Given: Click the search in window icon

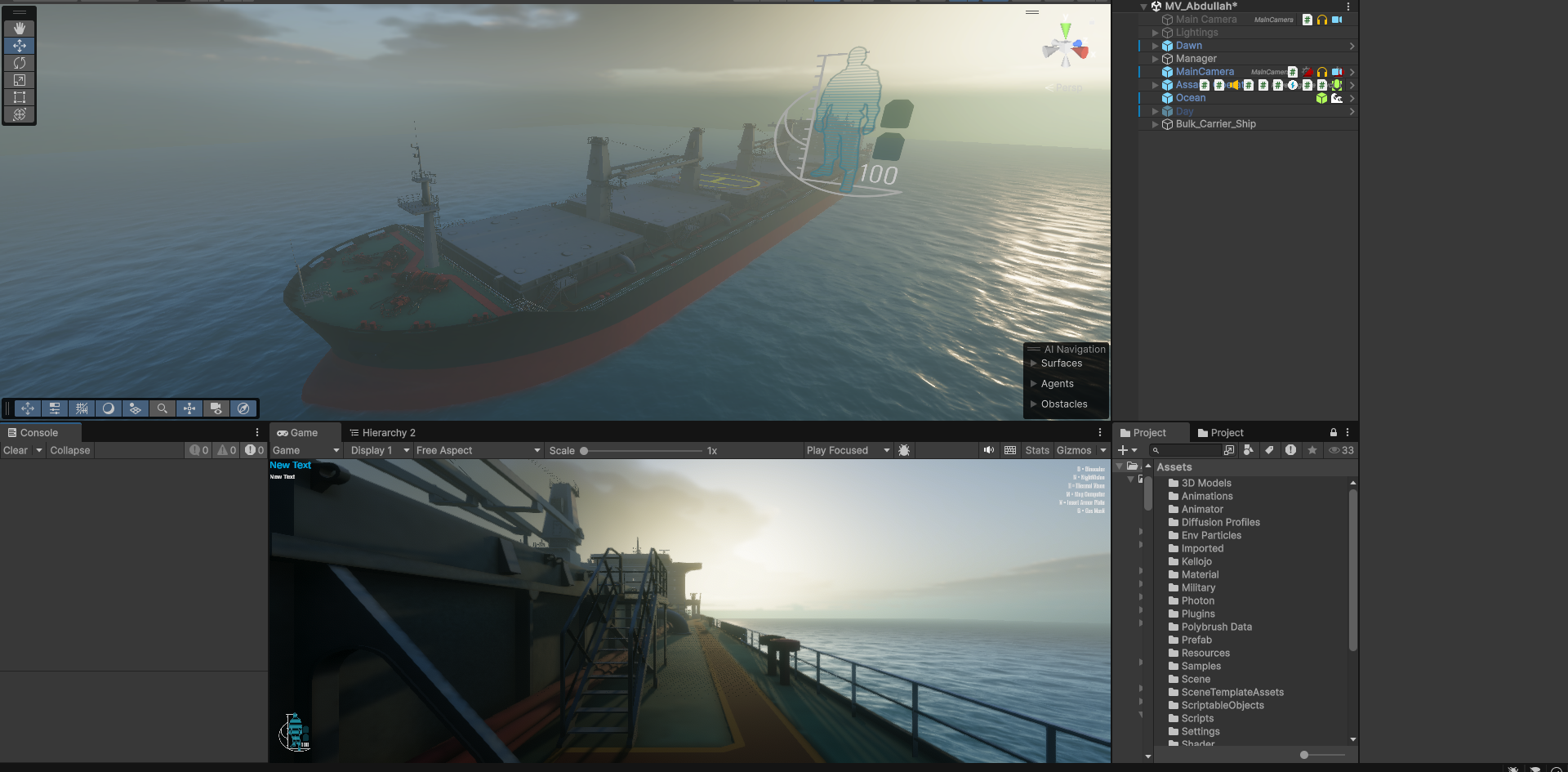Looking at the screenshot, I should 1230,450.
